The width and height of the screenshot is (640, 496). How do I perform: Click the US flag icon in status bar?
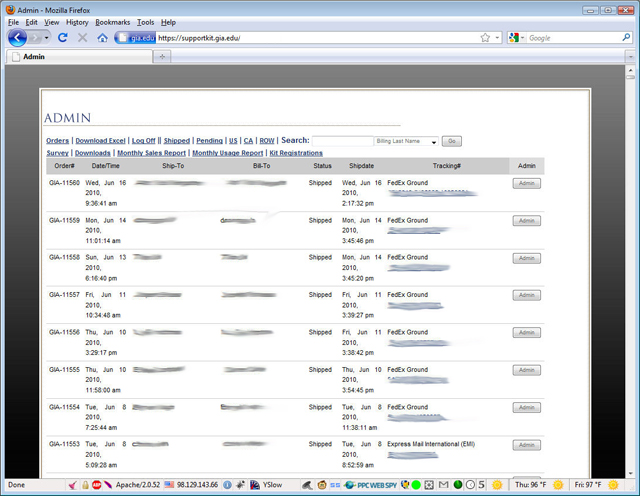click(169, 485)
